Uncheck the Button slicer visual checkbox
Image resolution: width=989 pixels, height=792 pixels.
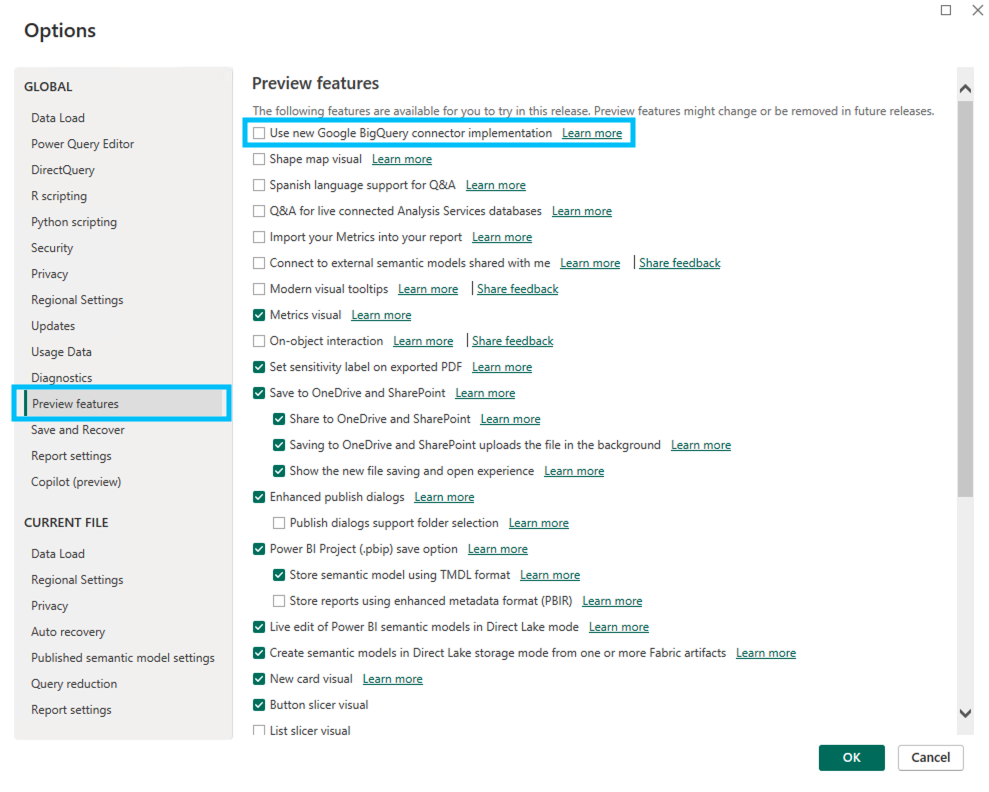259,705
